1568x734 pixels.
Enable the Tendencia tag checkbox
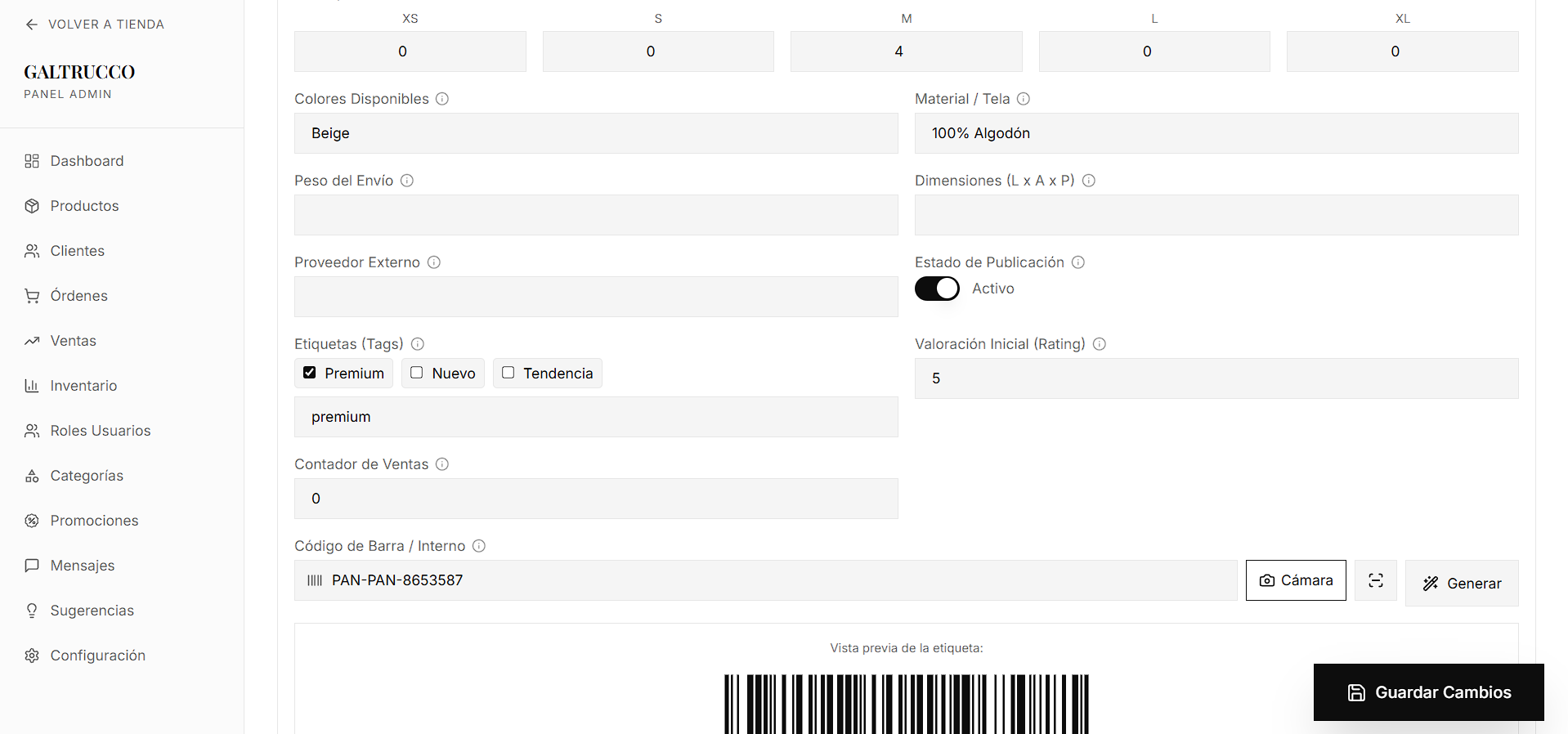coord(508,373)
